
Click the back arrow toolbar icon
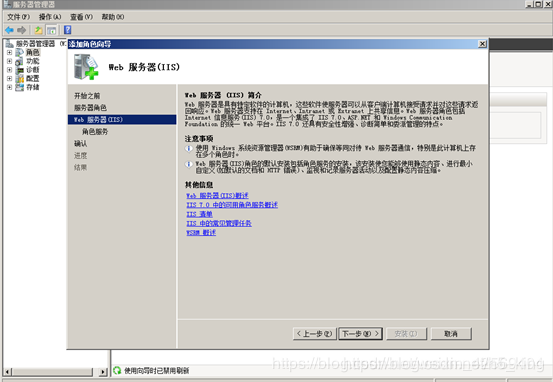(x=10, y=30)
